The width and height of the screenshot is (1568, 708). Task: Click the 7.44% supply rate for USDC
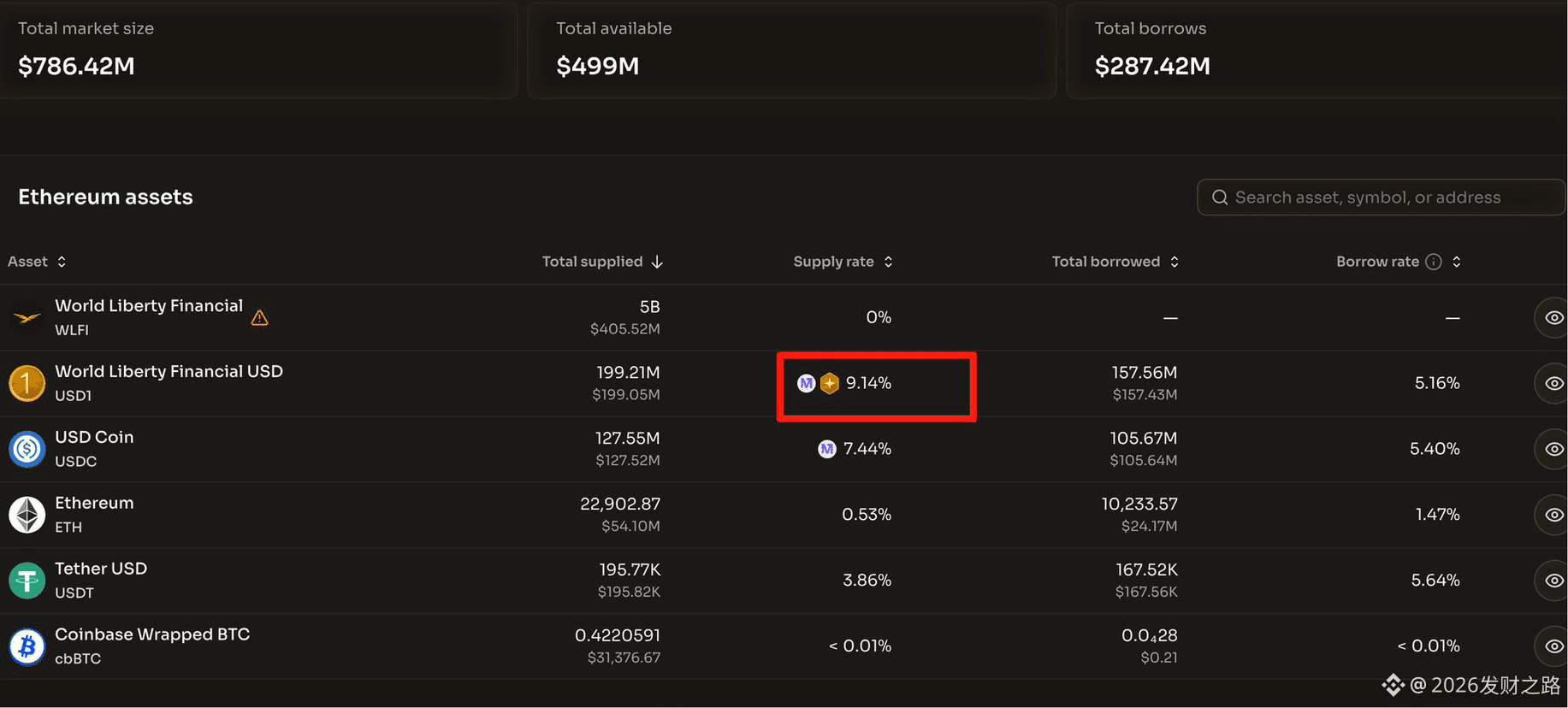(867, 449)
